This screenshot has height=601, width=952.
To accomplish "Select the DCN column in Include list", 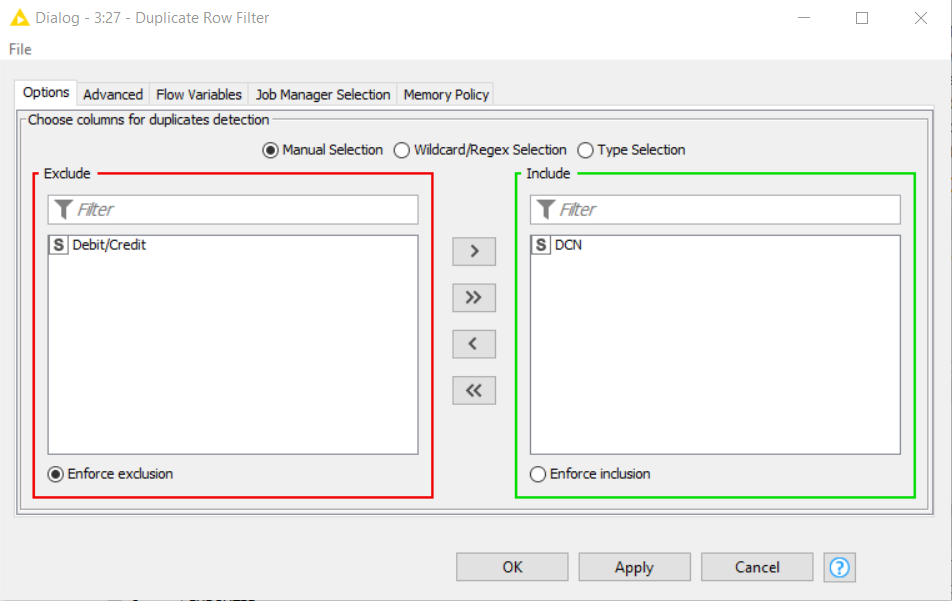I will [x=568, y=245].
